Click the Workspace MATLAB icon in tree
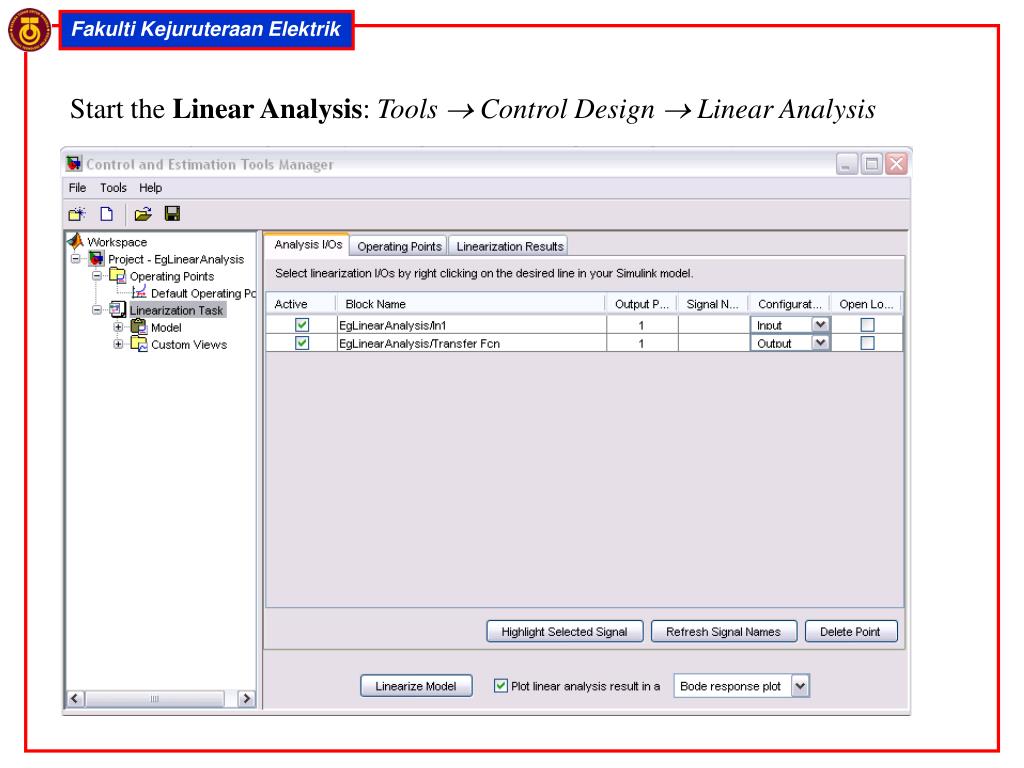 point(76,242)
